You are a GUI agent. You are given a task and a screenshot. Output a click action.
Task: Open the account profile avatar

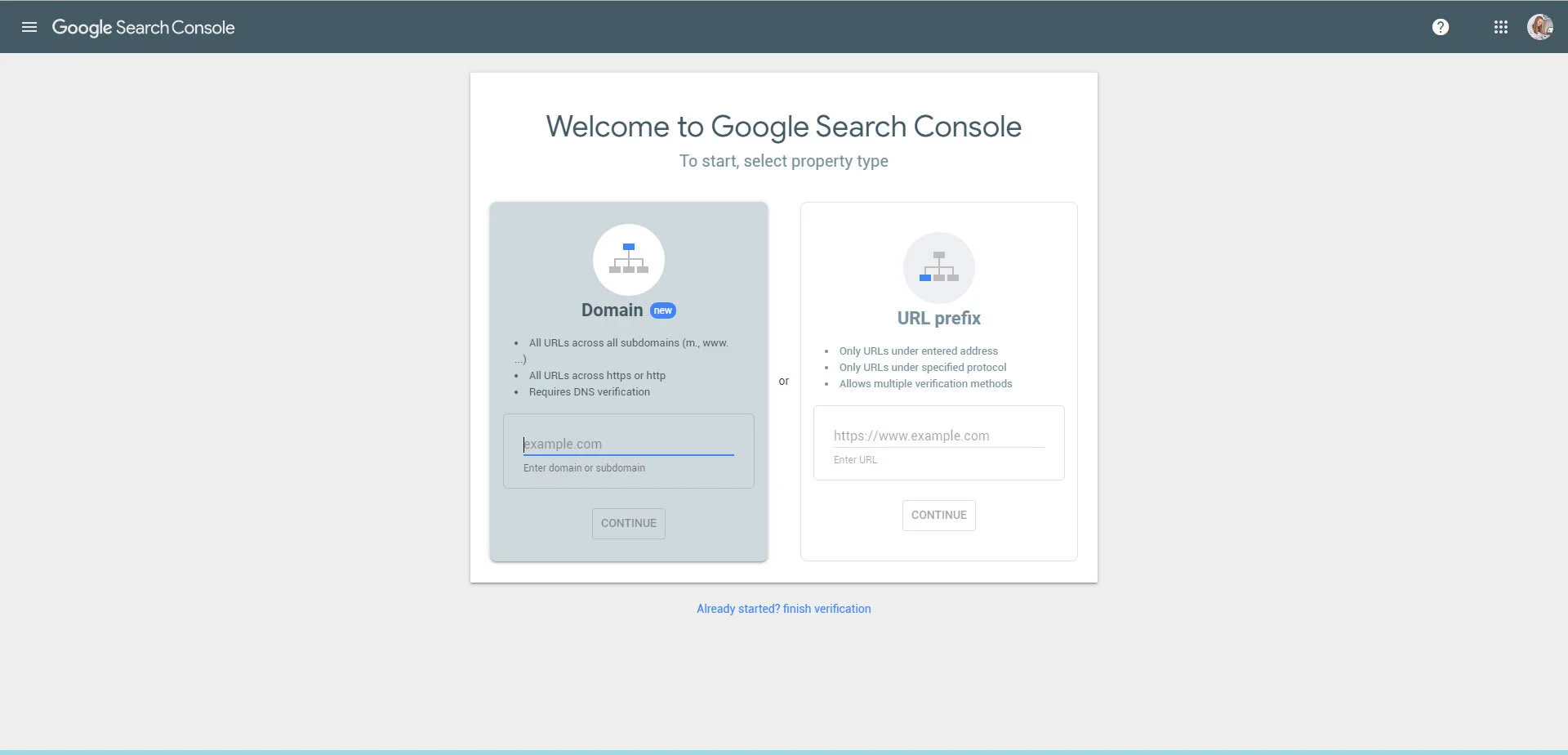pos(1539,27)
